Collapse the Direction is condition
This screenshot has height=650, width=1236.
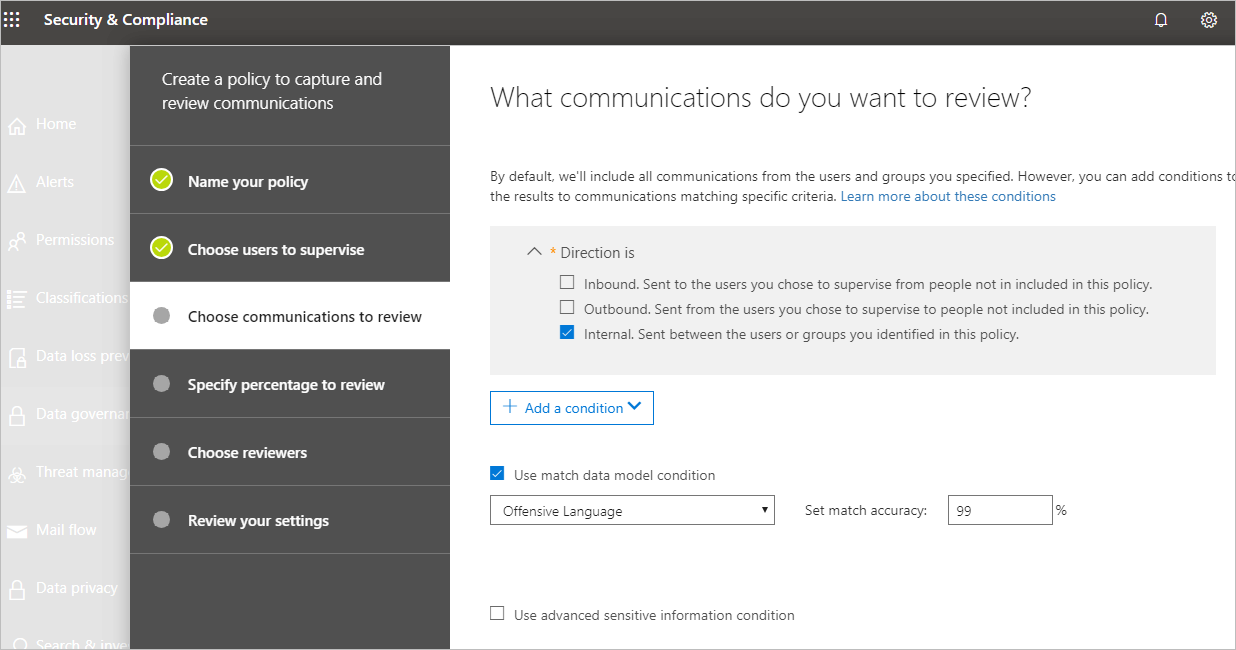point(534,251)
